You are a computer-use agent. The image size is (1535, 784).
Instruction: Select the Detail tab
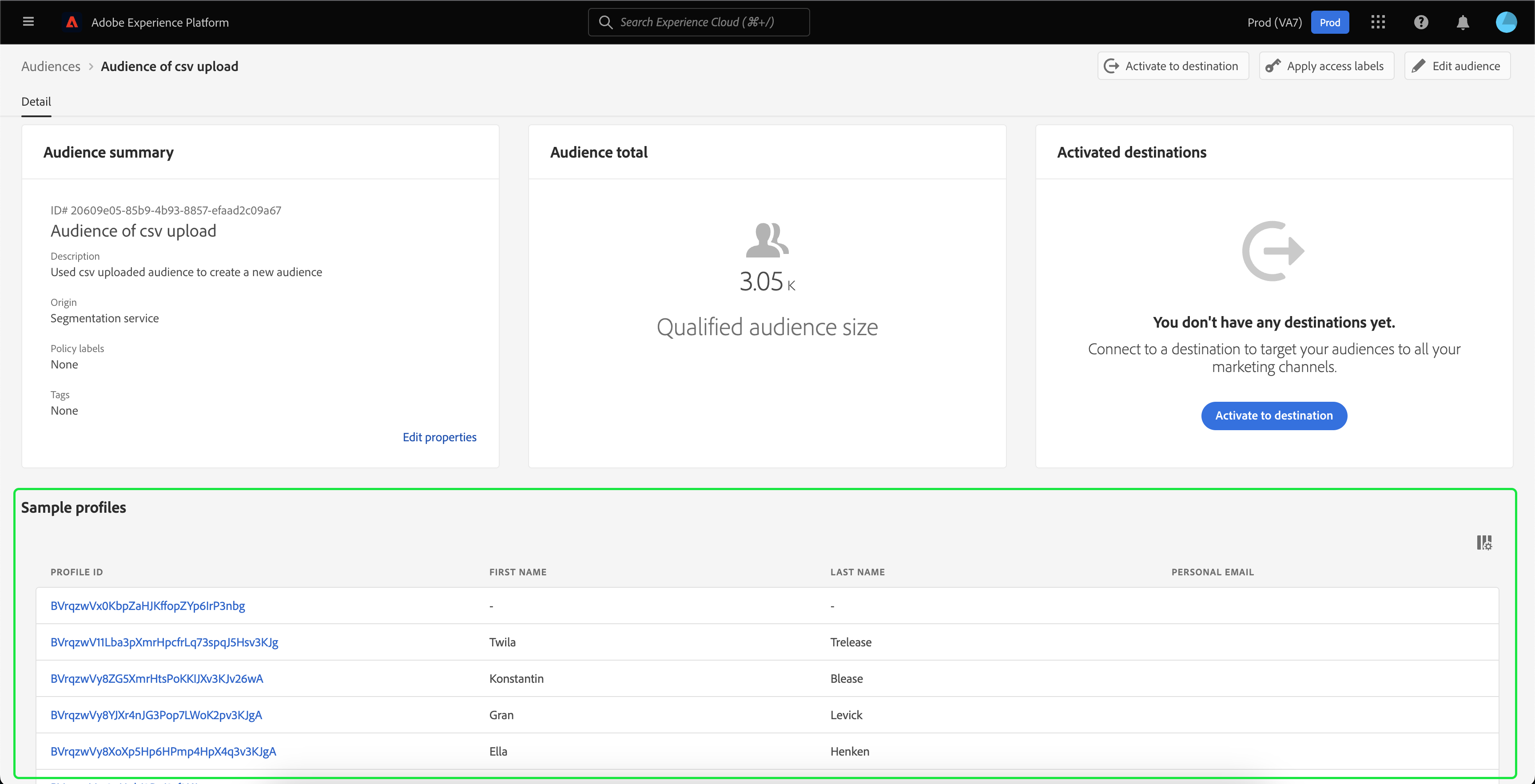tap(36, 101)
